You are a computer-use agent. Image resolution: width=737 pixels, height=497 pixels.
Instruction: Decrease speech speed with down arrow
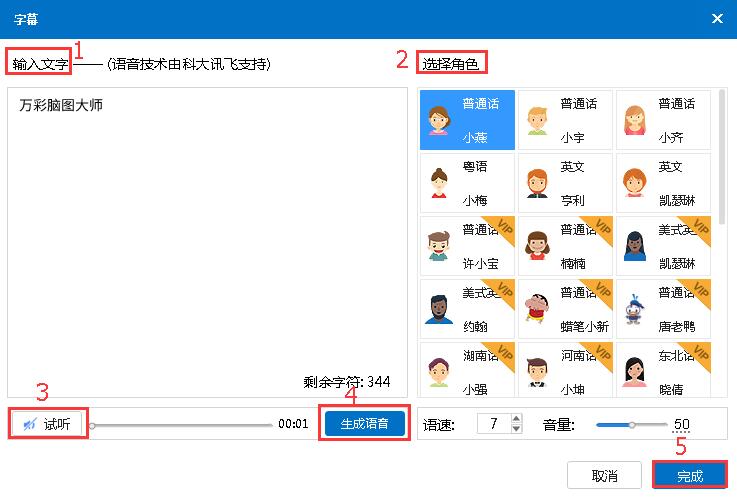pos(516,429)
